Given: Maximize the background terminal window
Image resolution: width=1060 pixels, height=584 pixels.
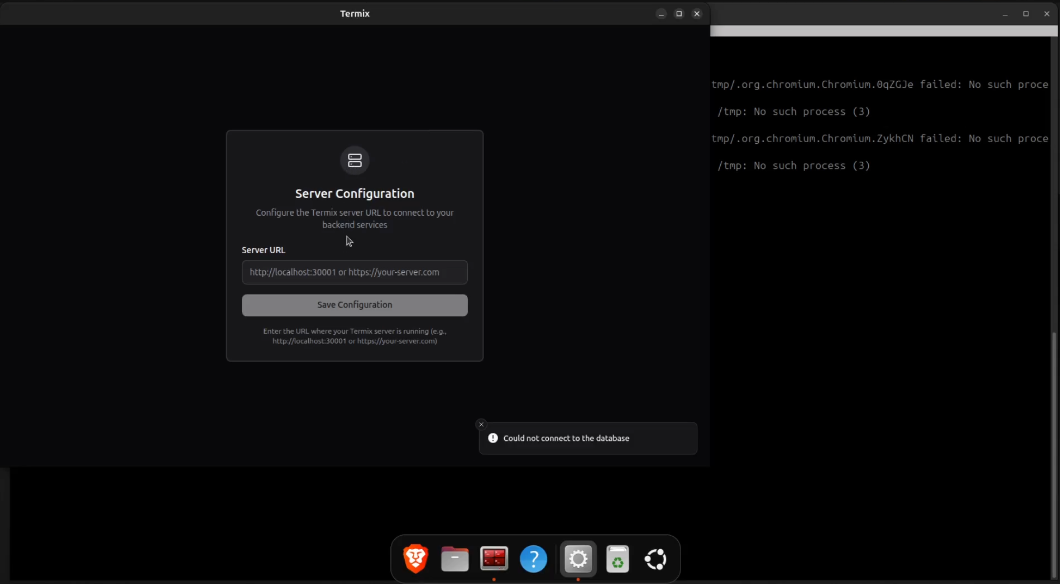Looking at the screenshot, I should click(1025, 14).
